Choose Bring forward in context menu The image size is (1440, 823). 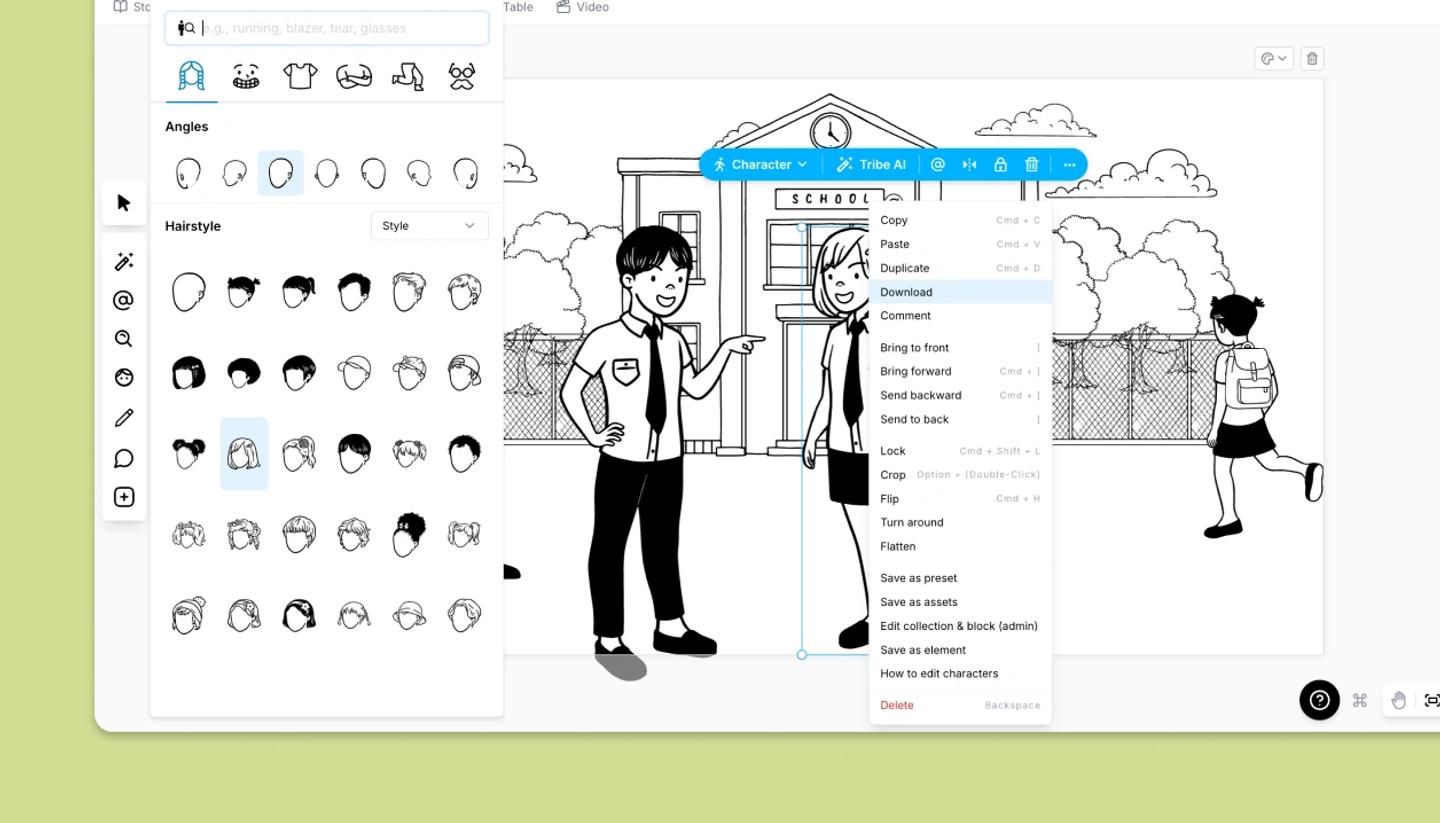[x=960, y=371]
